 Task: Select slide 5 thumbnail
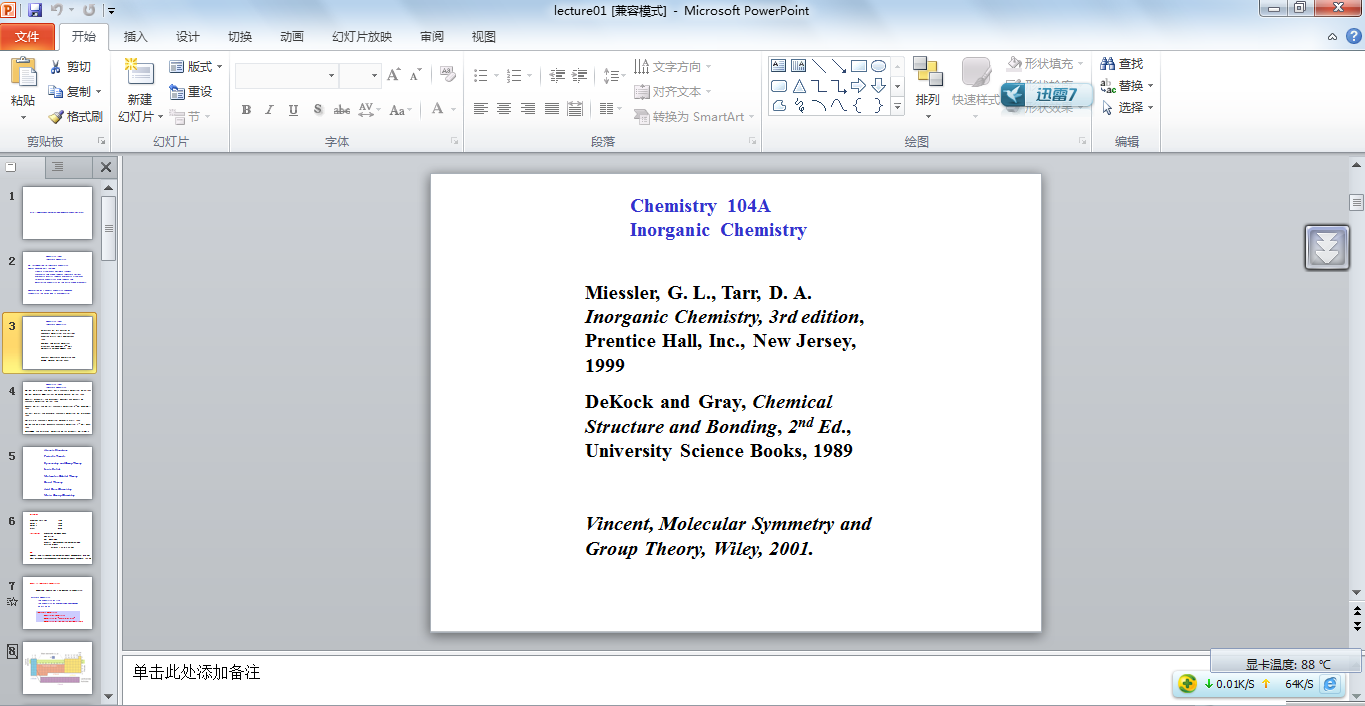[58, 473]
